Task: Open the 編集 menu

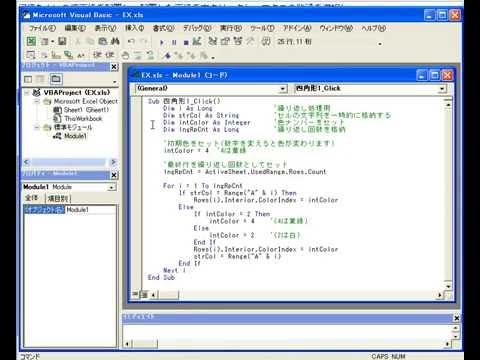Action: click(75, 28)
